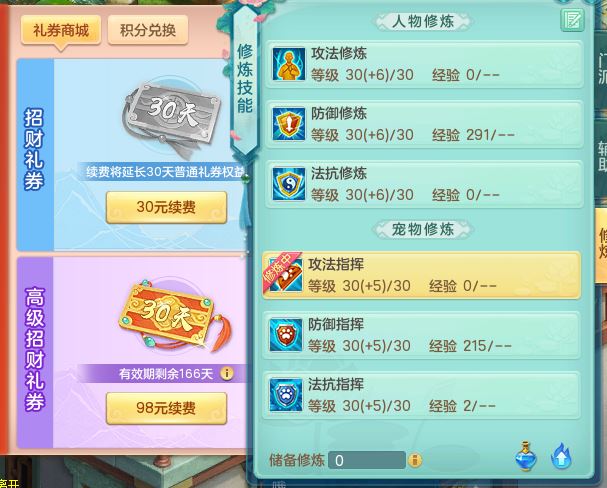Screen dimensions: 607x488
Task: Click the 储备修炼 value field
Action: click(x=367, y=460)
